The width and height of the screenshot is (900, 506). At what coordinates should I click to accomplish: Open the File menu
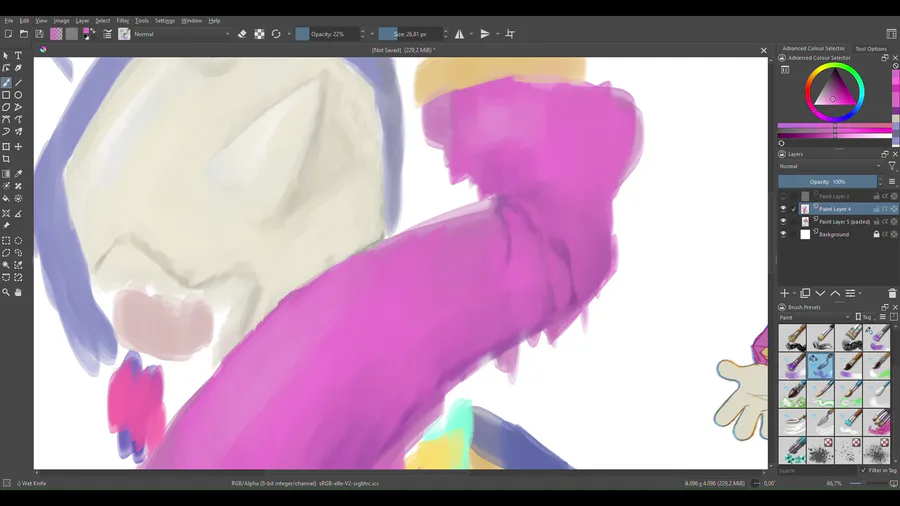[9, 21]
